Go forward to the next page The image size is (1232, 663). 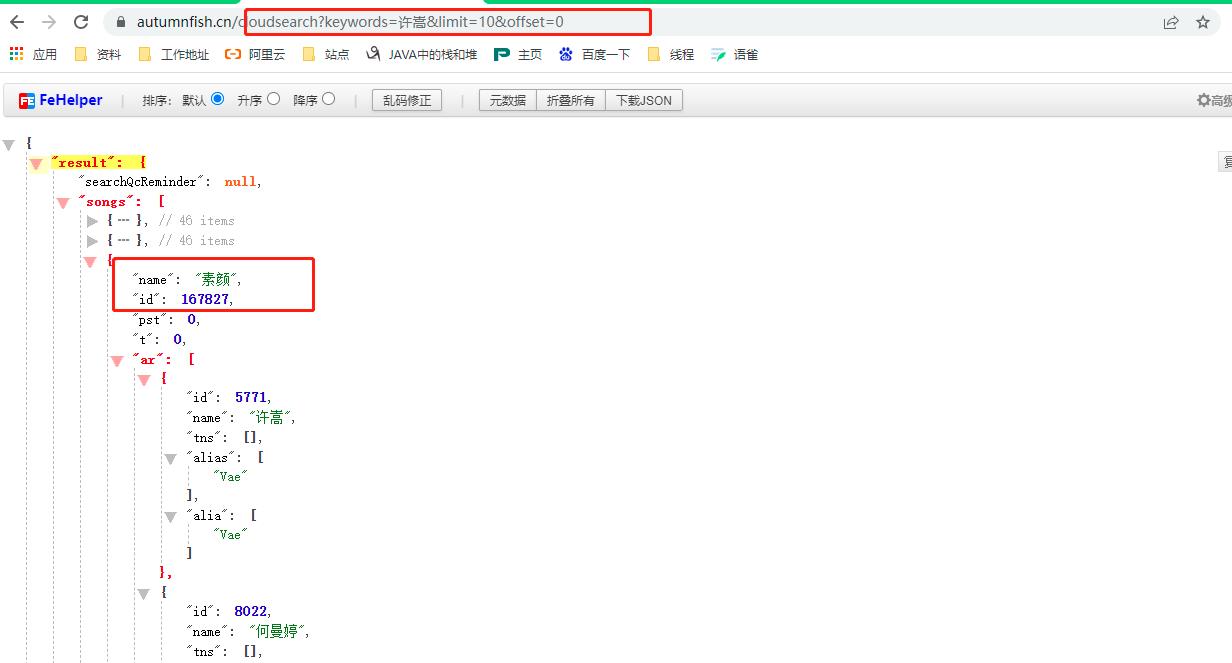pyautogui.click(x=49, y=22)
